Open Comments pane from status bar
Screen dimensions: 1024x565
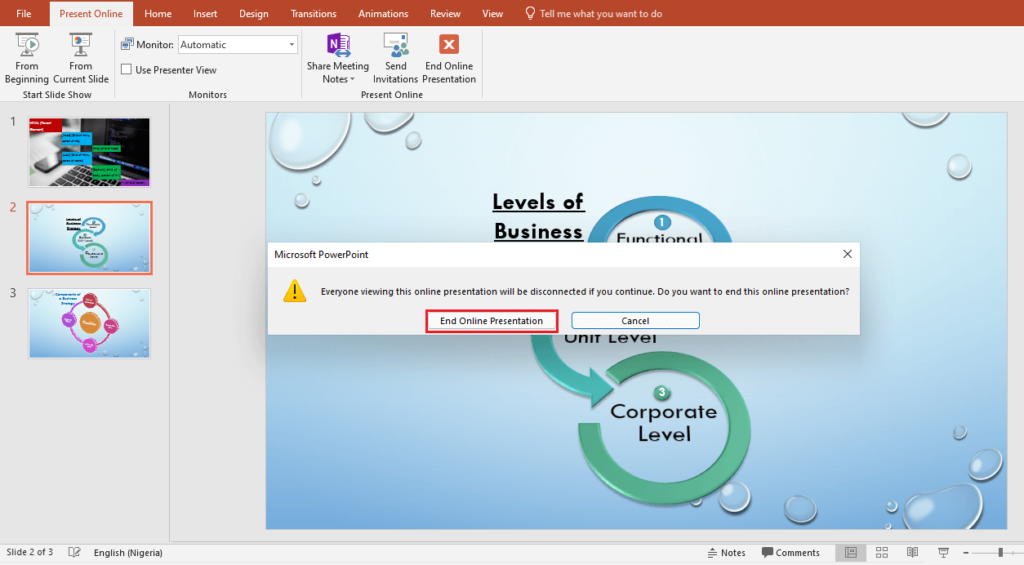[791, 553]
